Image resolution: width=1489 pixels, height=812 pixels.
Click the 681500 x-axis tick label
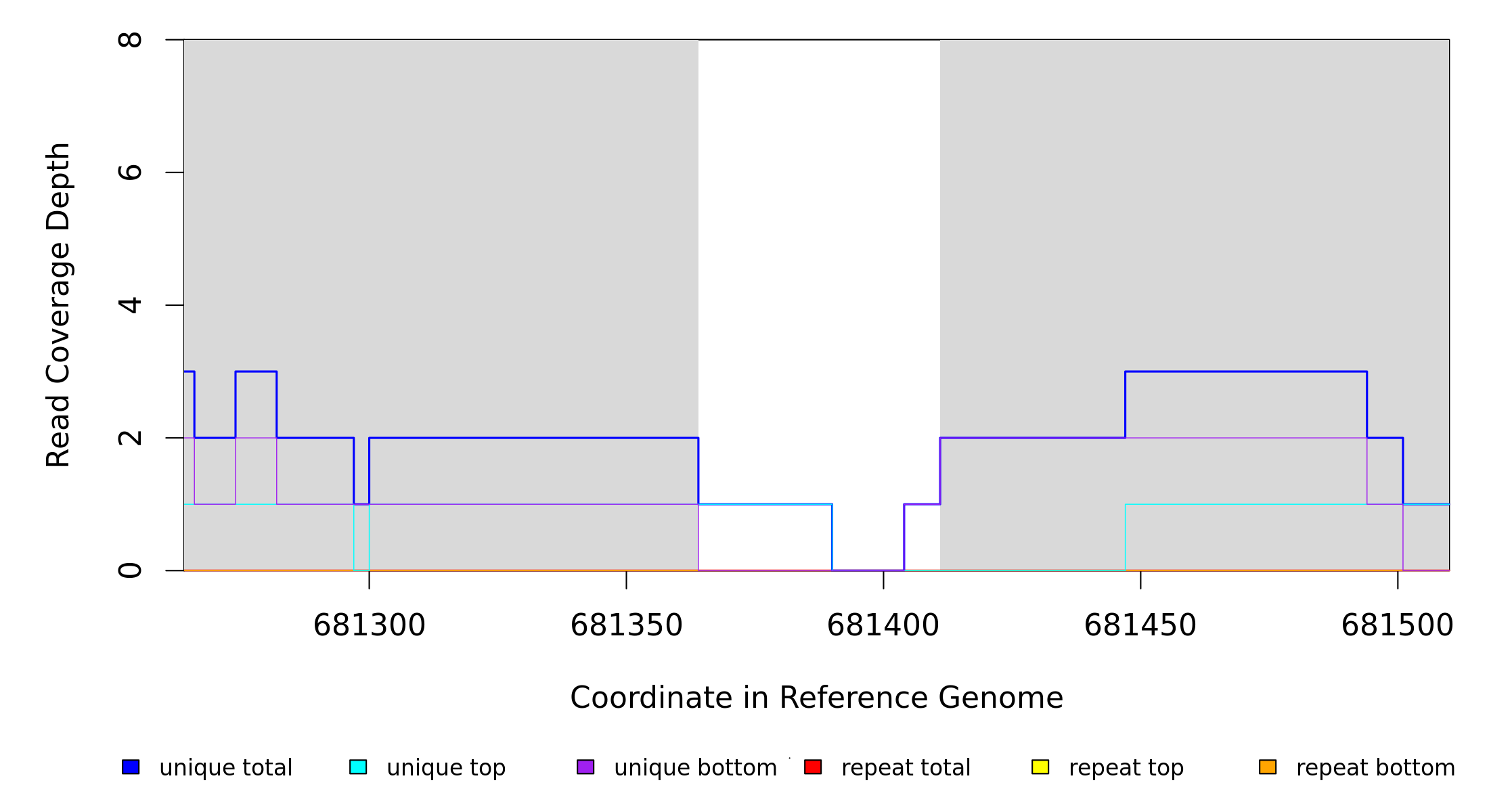[1398, 625]
